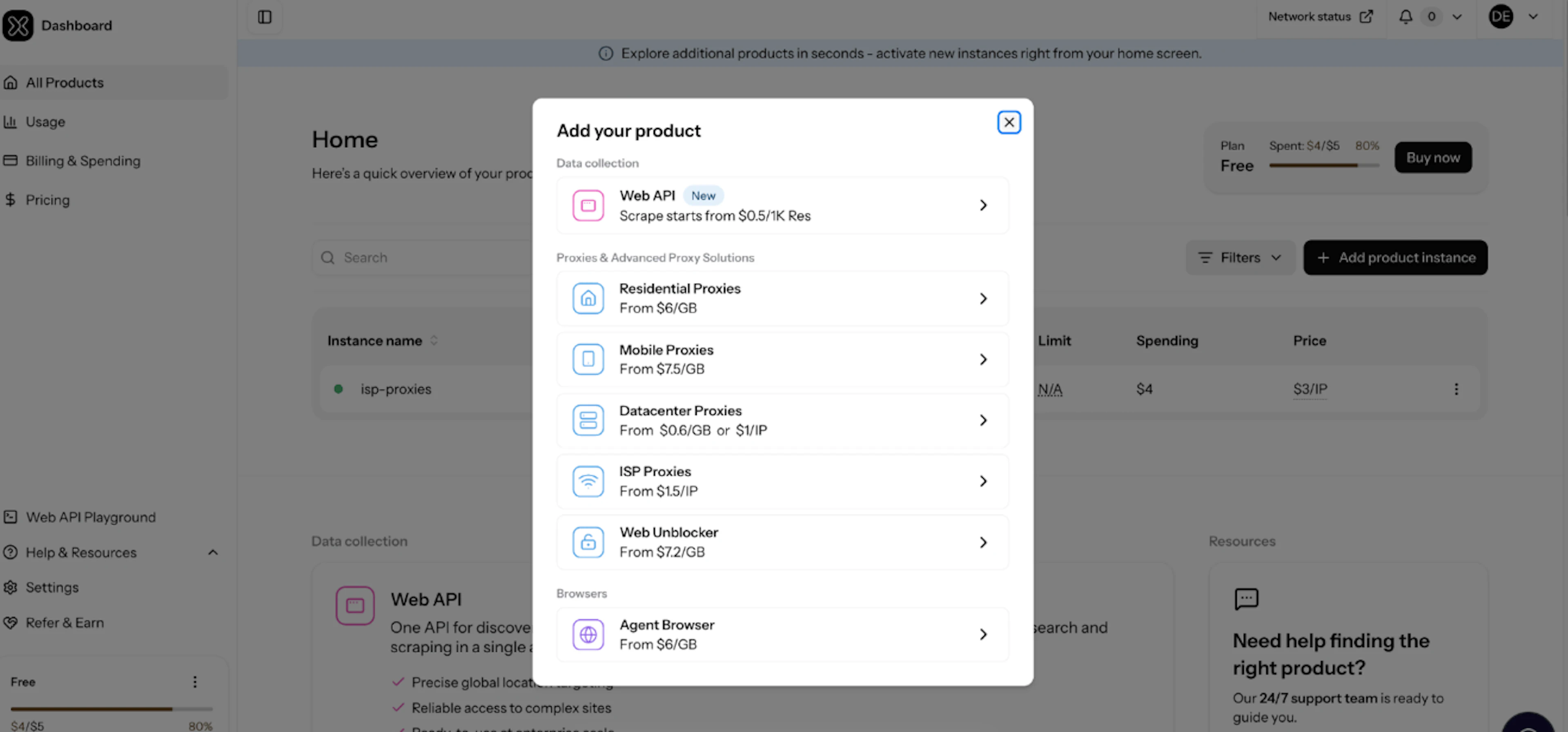The height and width of the screenshot is (732, 1568).
Task: Select Mobile Proxies From $7.5/GB
Action: (782, 359)
